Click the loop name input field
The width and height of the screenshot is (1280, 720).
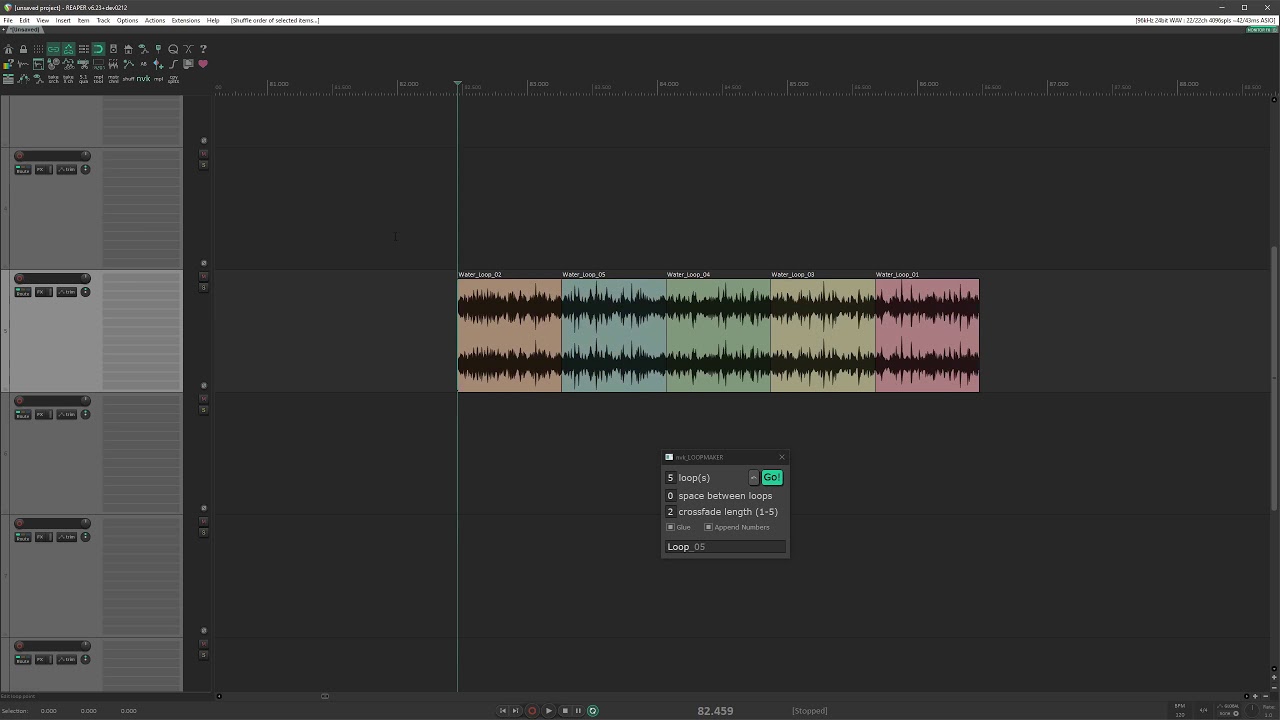(725, 547)
